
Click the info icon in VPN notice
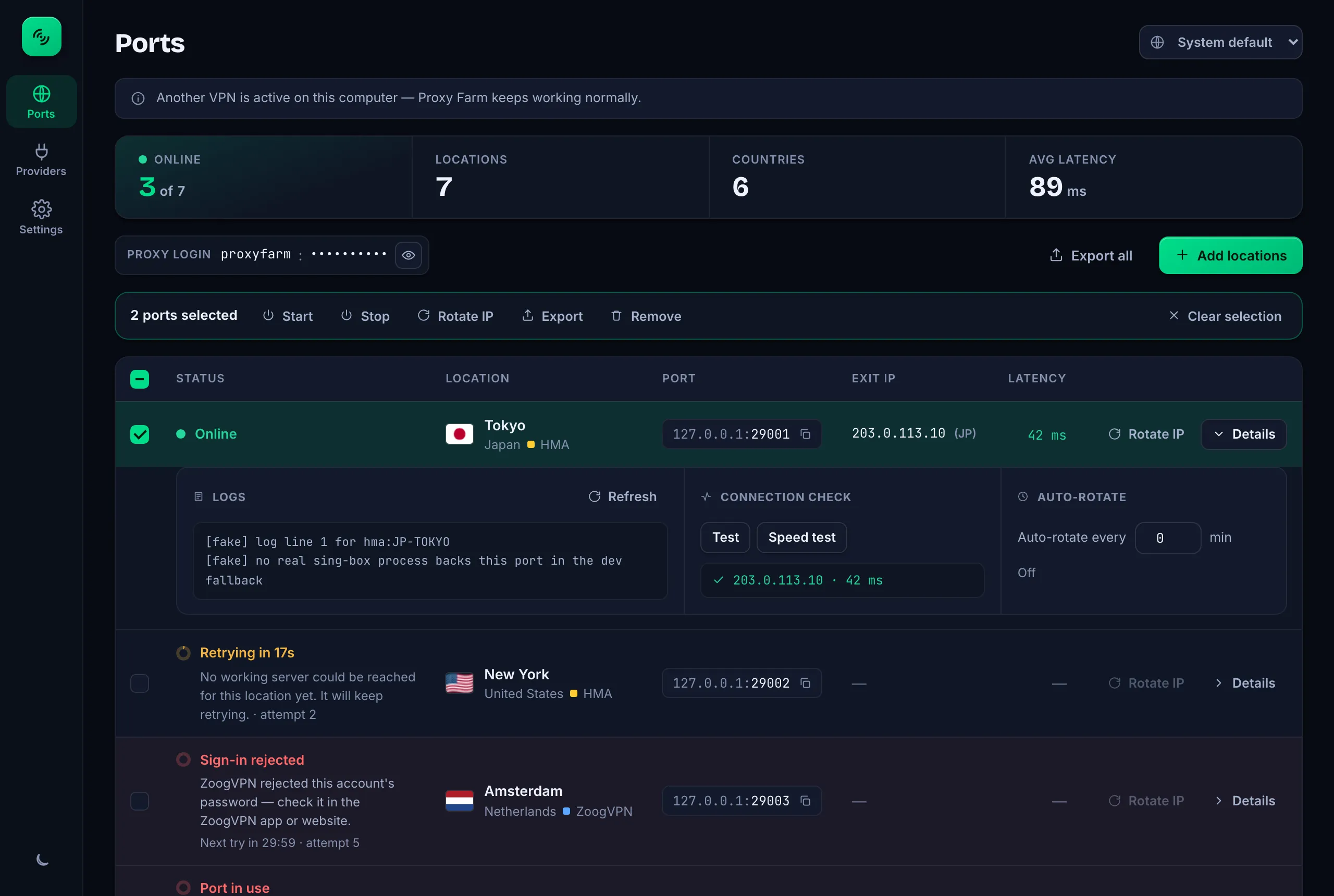138,98
